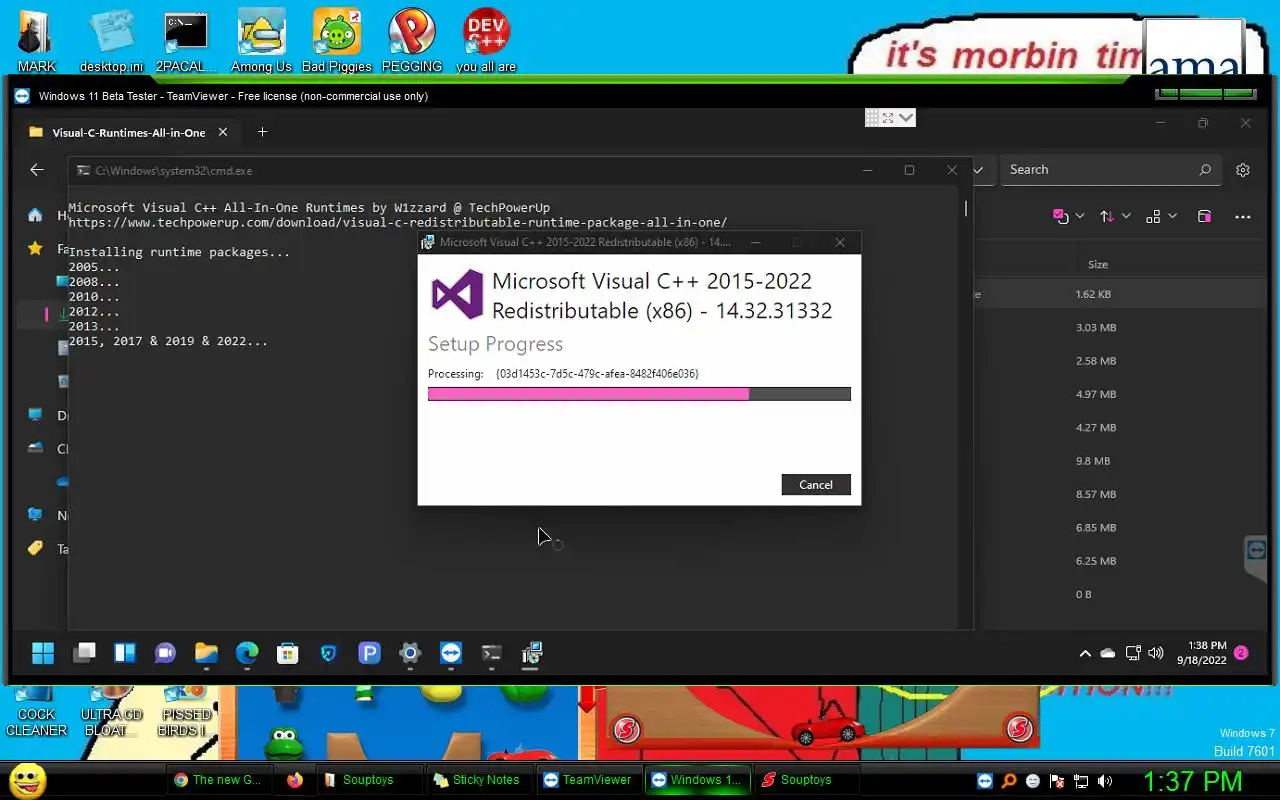This screenshot has height=800, width=1280.
Task: Open Task View on the remote taskbar
Action: click(84, 654)
